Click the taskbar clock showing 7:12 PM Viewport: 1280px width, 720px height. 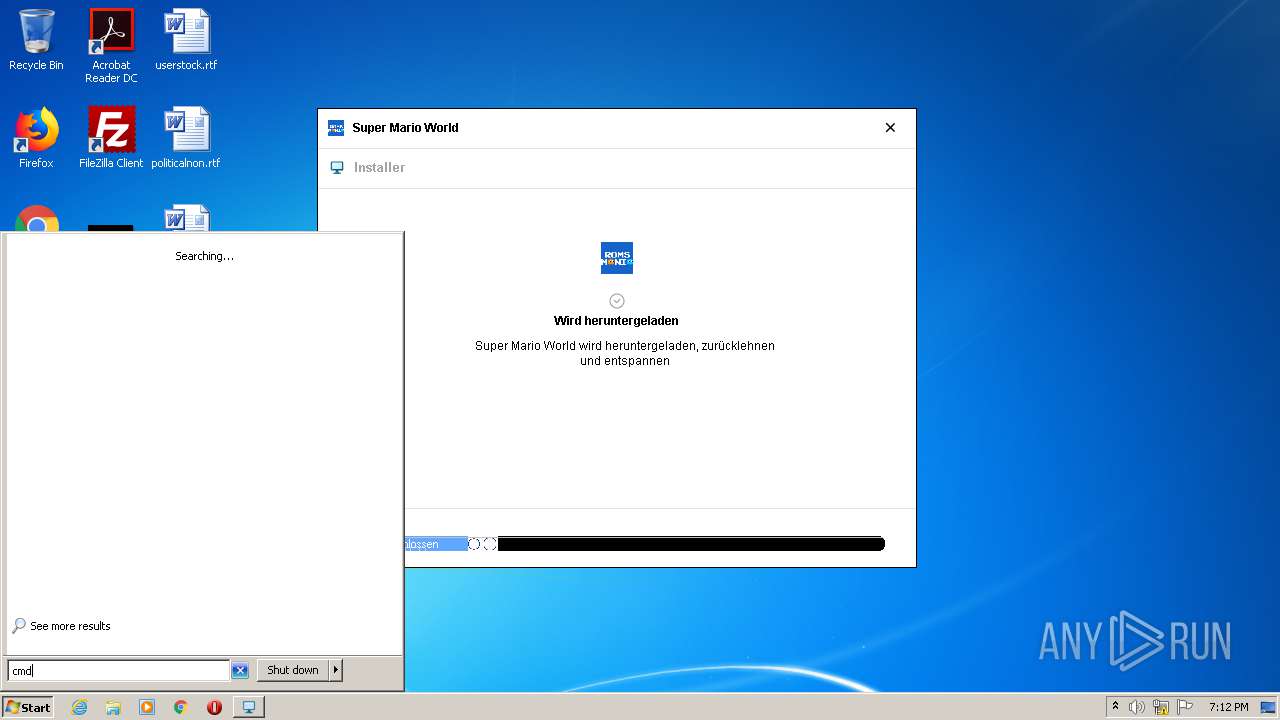click(1229, 707)
